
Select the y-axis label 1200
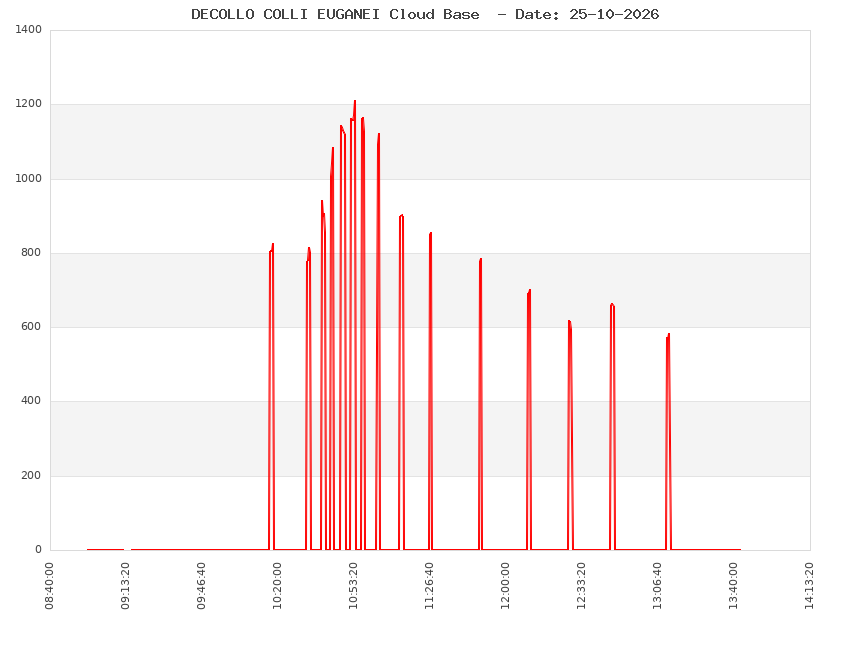click(29, 104)
